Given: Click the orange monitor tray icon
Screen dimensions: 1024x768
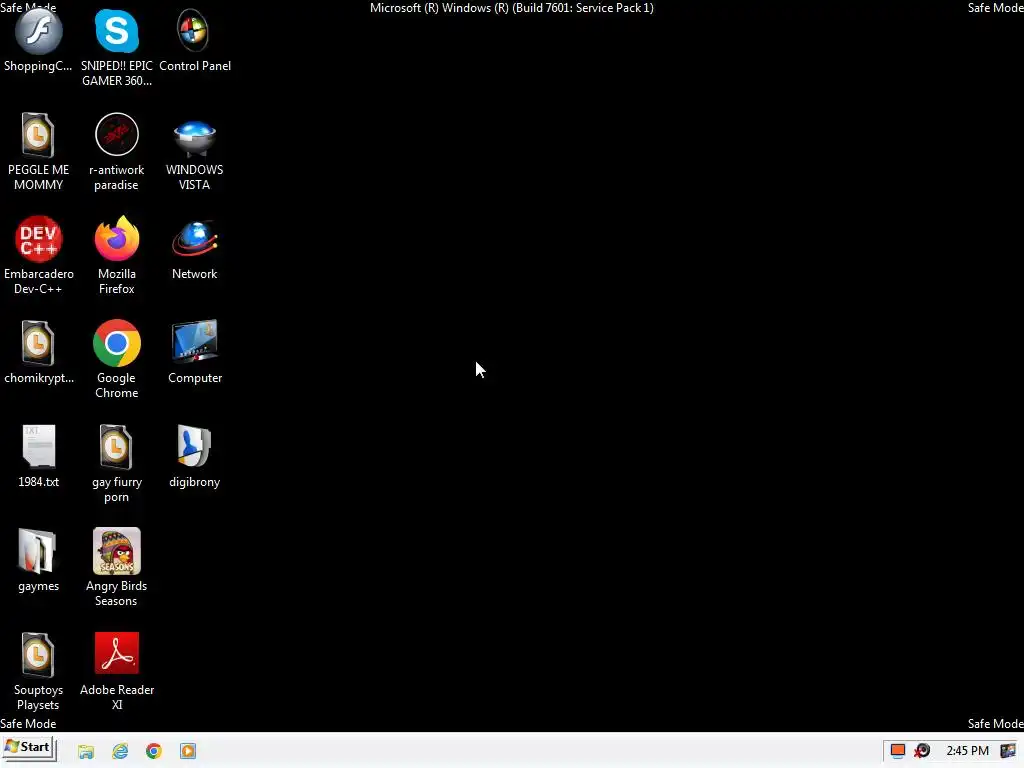Looking at the screenshot, I should pos(898,751).
